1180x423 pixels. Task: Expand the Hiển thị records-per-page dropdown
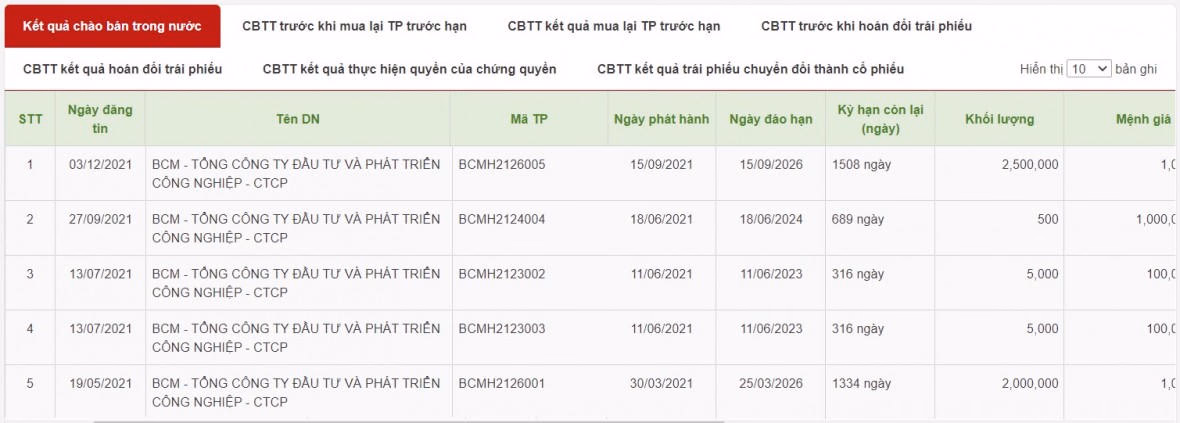[1088, 69]
